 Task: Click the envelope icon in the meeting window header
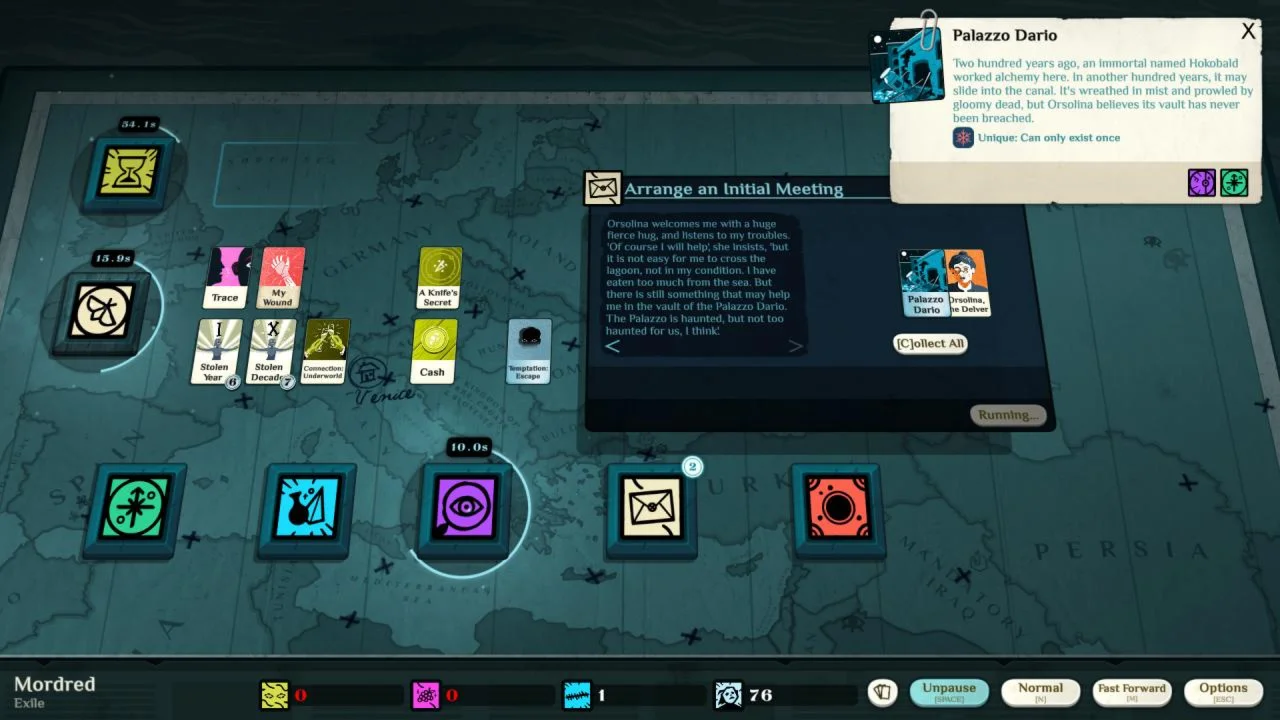coord(603,188)
